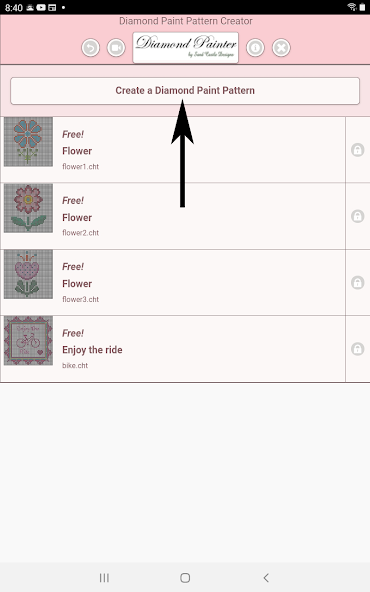
Task: Tap lock icon for bike.cht
Action: coord(358,349)
